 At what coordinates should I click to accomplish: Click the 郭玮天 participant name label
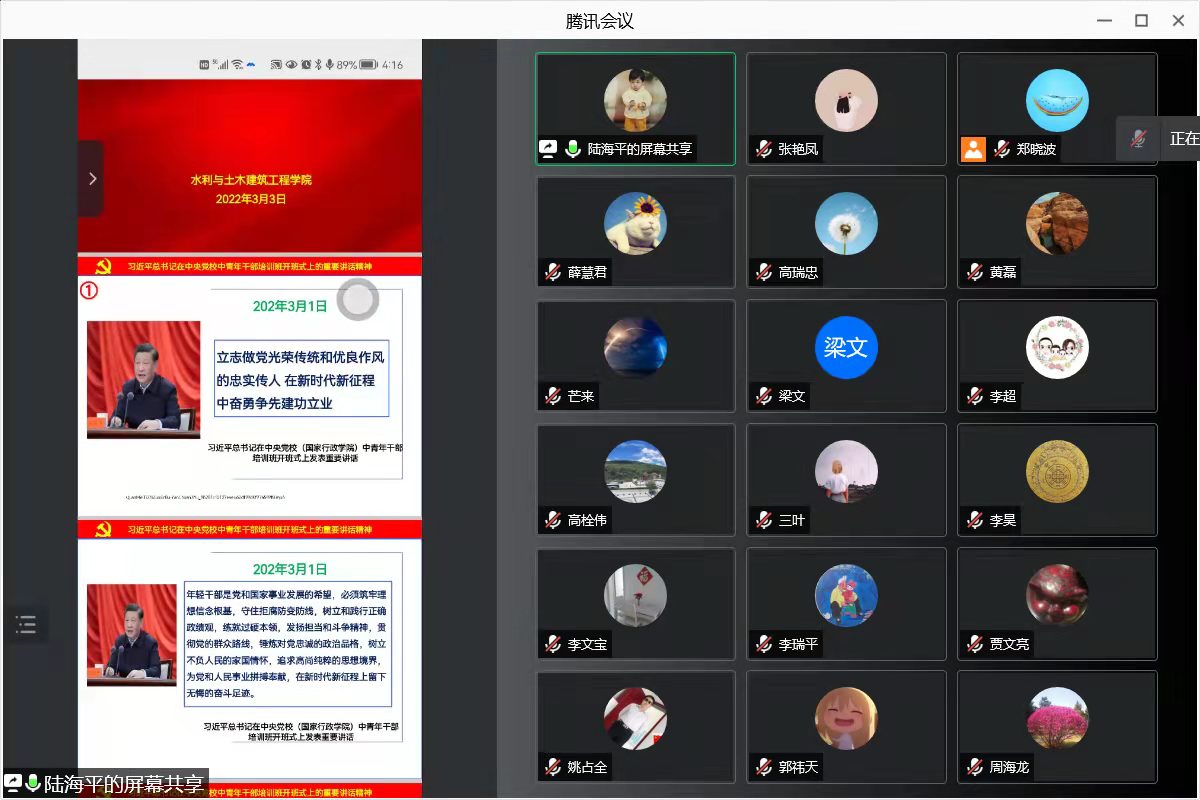(x=798, y=767)
